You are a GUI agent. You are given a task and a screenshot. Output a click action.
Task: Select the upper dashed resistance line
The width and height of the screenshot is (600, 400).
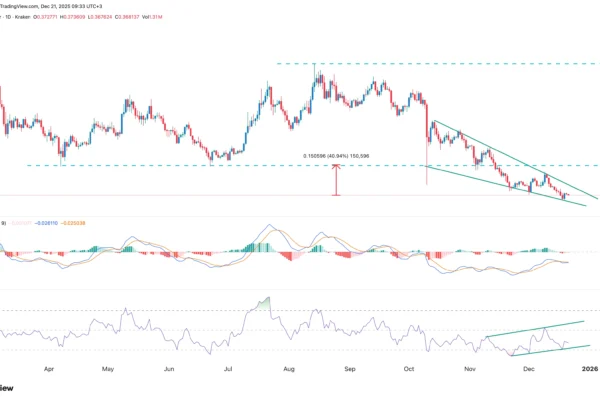[x=450, y=64]
